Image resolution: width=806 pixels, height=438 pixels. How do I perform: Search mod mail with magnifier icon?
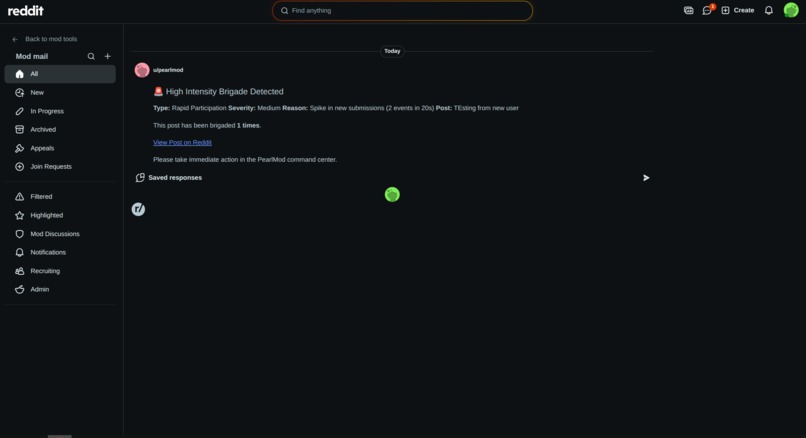tap(91, 57)
